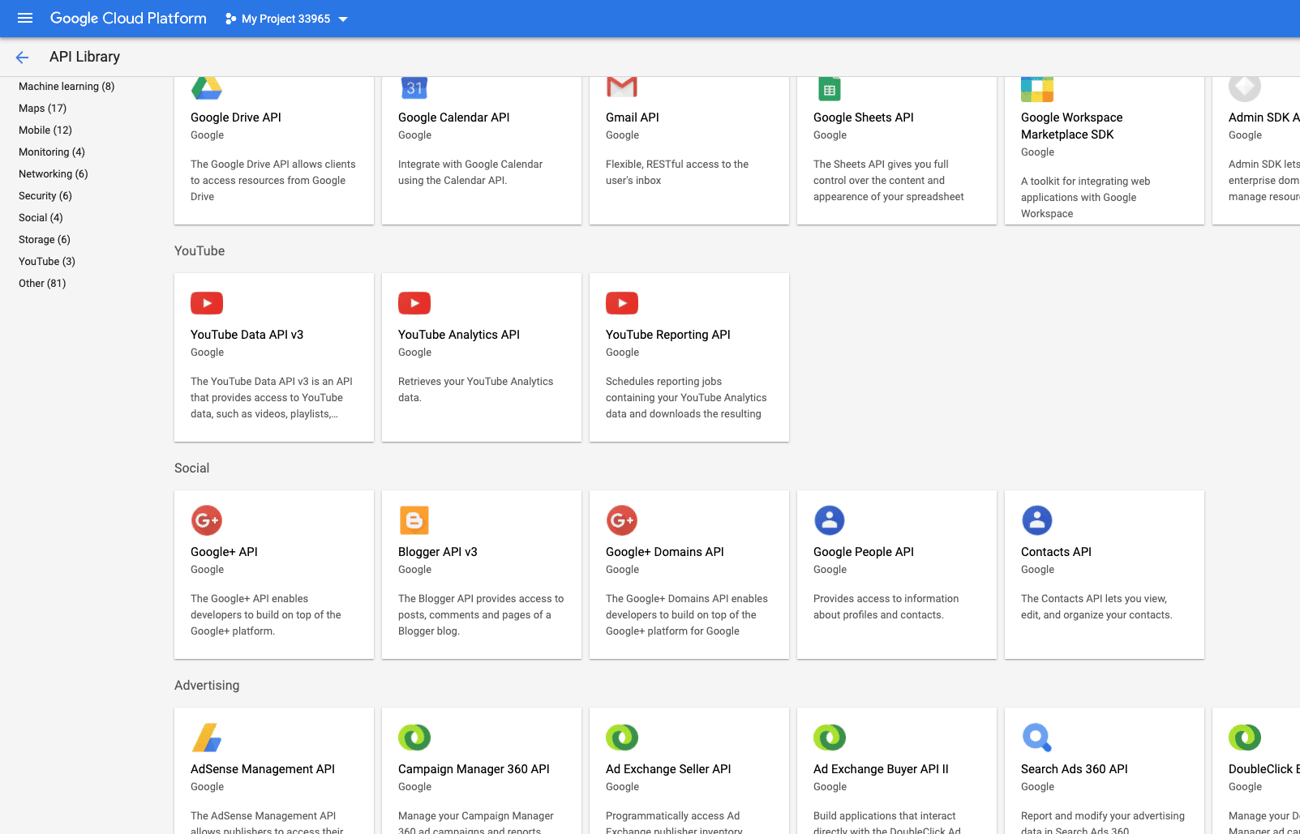1300x834 pixels.
Task: Click the Google People API icon
Action: 829,520
